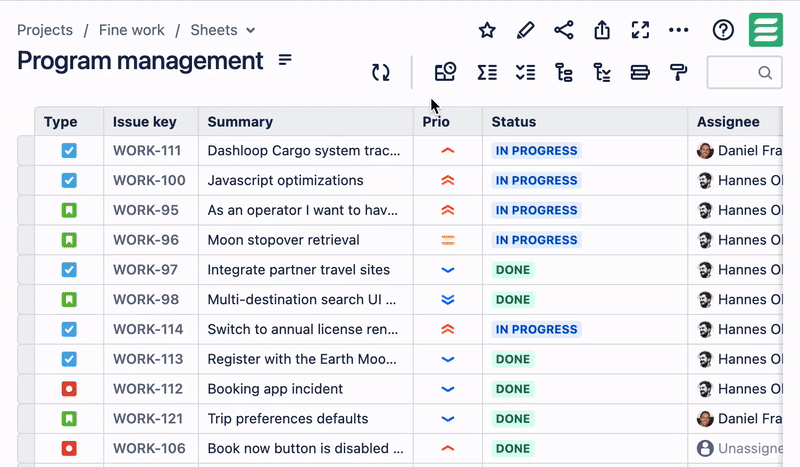Click Hannes assignee on WORK-112 row
This screenshot has width=800, height=467.
[739, 389]
